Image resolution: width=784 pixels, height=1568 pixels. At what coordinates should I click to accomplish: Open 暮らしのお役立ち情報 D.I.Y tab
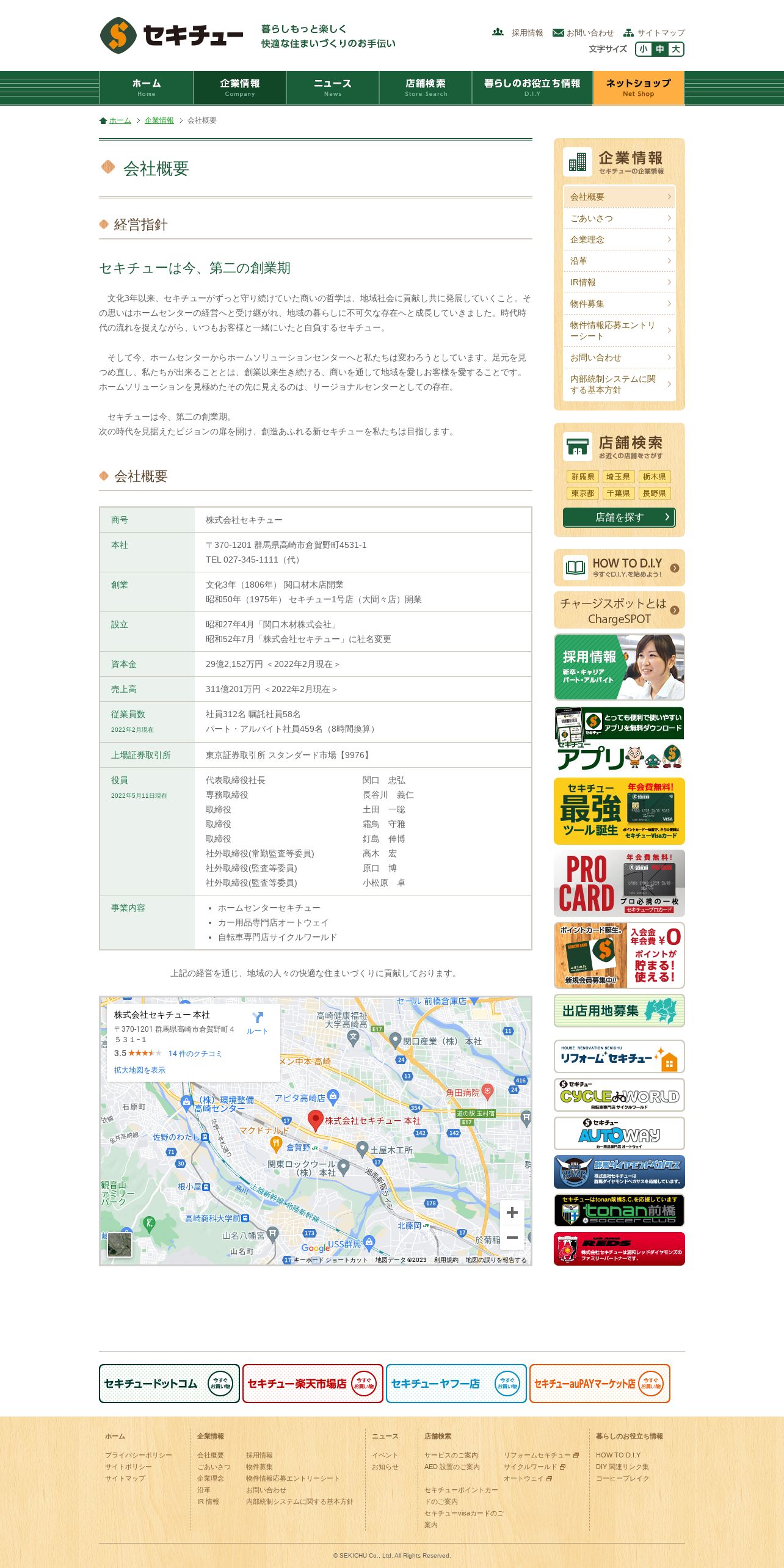532,87
